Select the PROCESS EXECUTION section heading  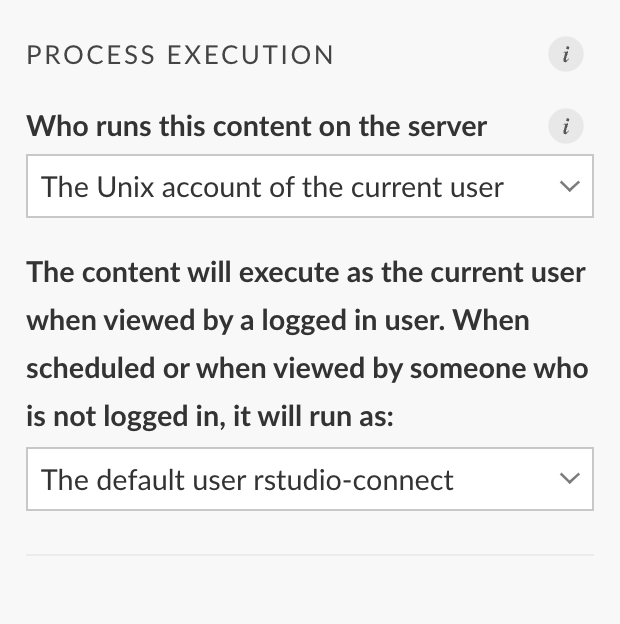180,55
